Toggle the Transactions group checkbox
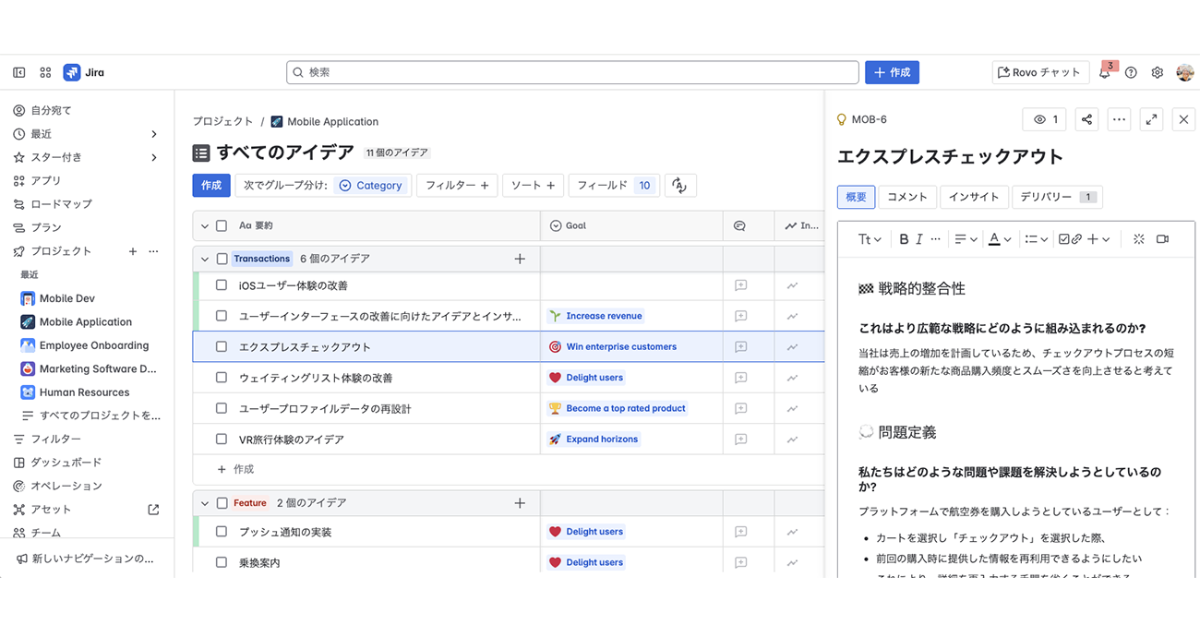This screenshot has height=630, width=1200. pos(222,259)
